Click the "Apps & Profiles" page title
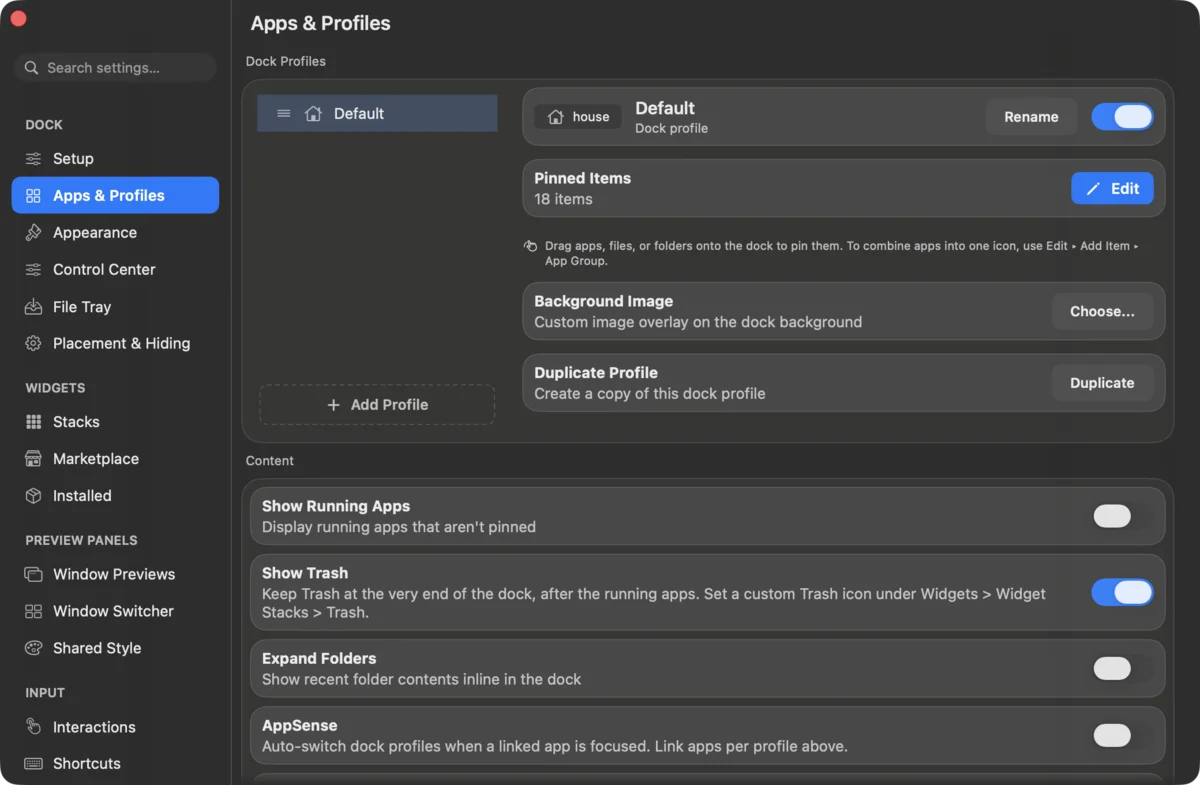Image resolution: width=1200 pixels, height=785 pixels. tap(321, 23)
